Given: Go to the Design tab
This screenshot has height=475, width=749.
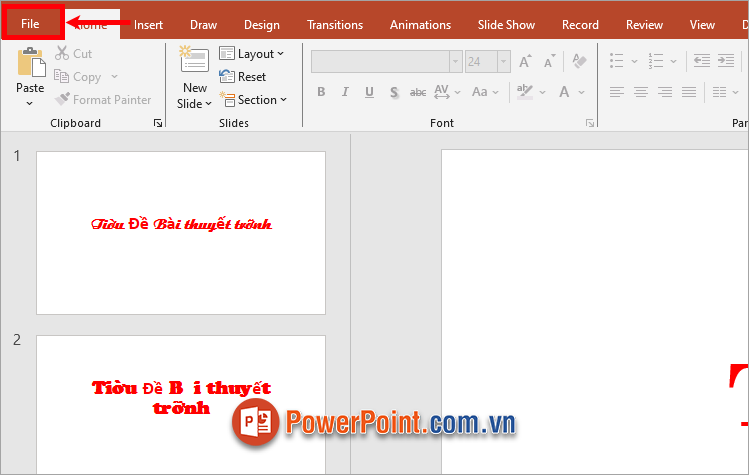Looking at the screenshot, I should coord(262,25).
